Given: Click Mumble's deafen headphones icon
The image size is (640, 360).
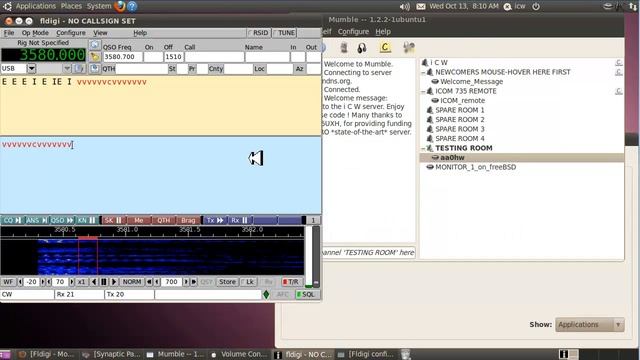Looking at the screenshot, I should point(362,48).
